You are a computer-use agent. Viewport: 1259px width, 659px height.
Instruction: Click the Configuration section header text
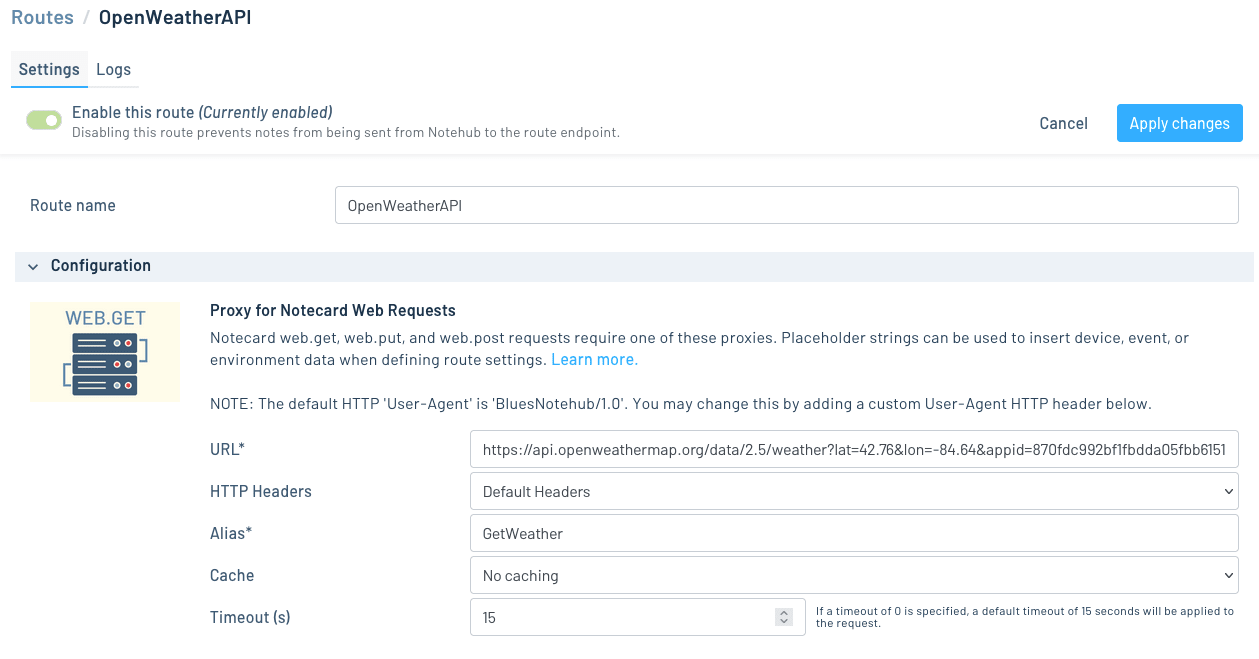click(x=101, y=266)
